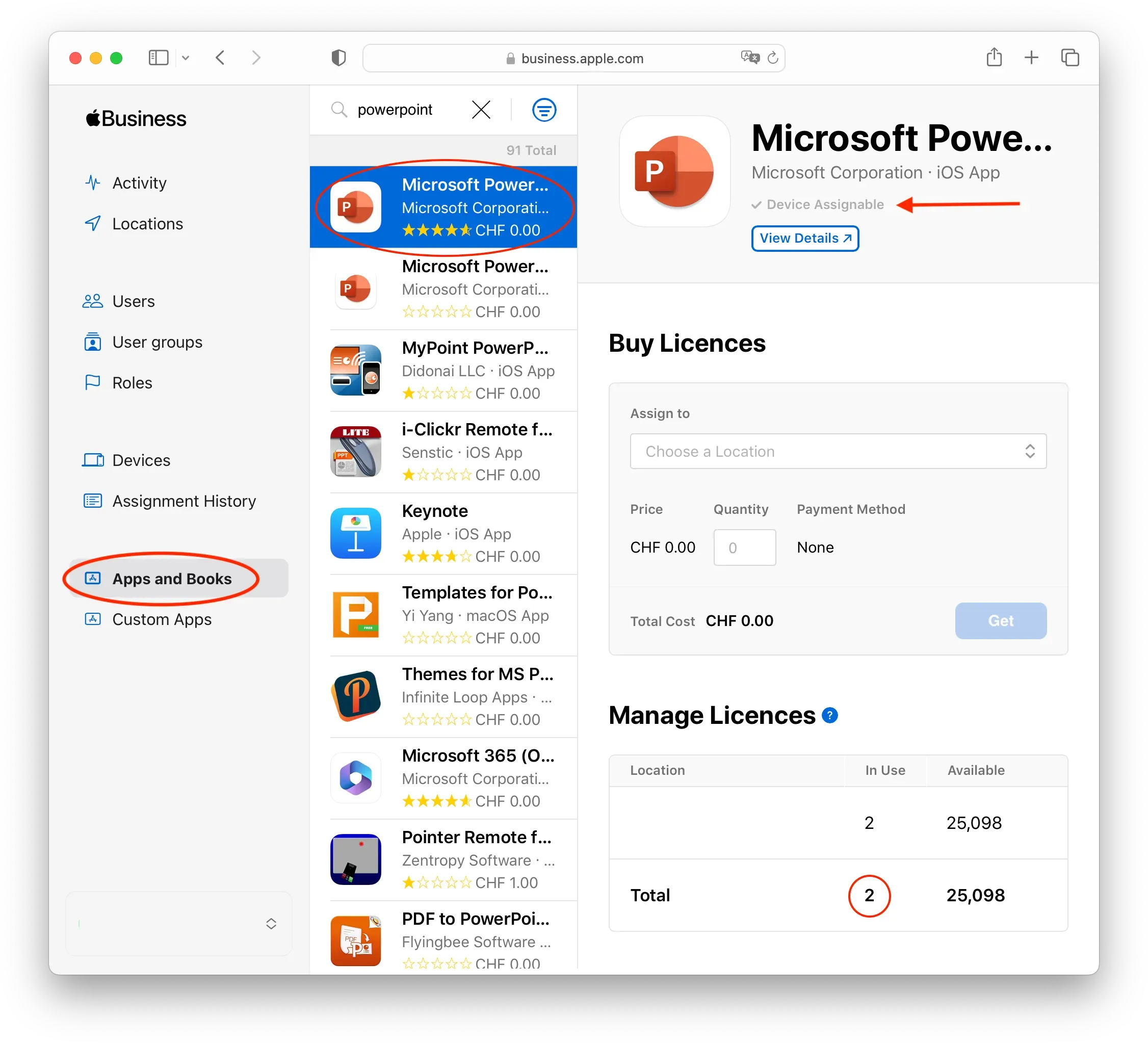Select the Keynote app from search results

tap(450, 533)
